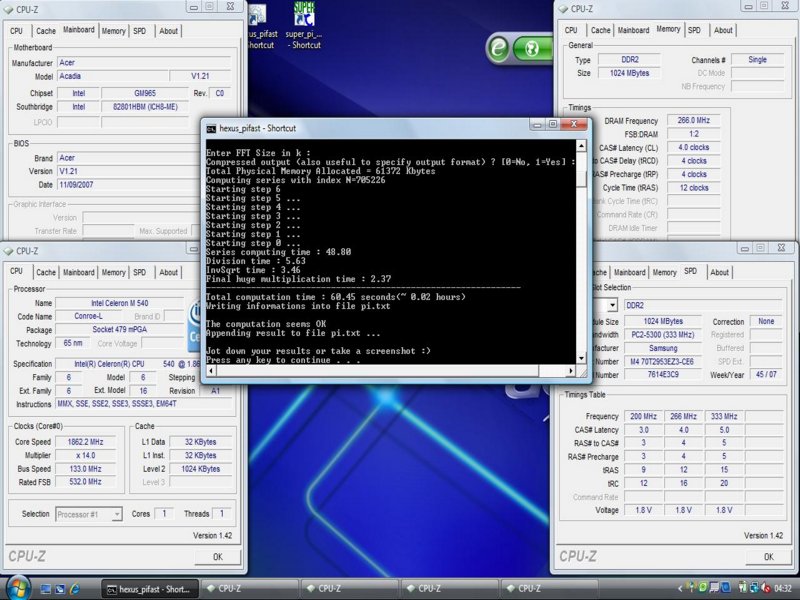800x600 pixels.
Task: Click the wireless antenna tray icon
Action: tap(692, 588)
